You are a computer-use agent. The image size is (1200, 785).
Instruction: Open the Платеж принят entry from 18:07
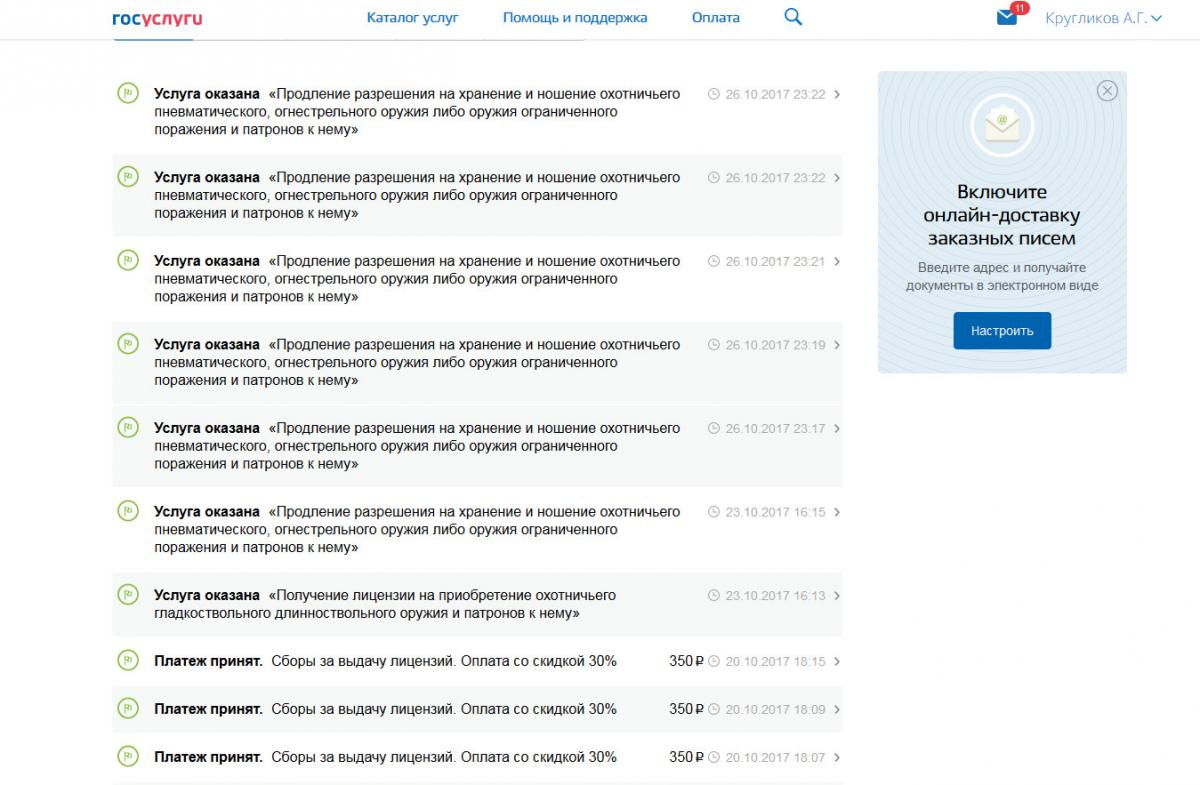tap(477, 757)
